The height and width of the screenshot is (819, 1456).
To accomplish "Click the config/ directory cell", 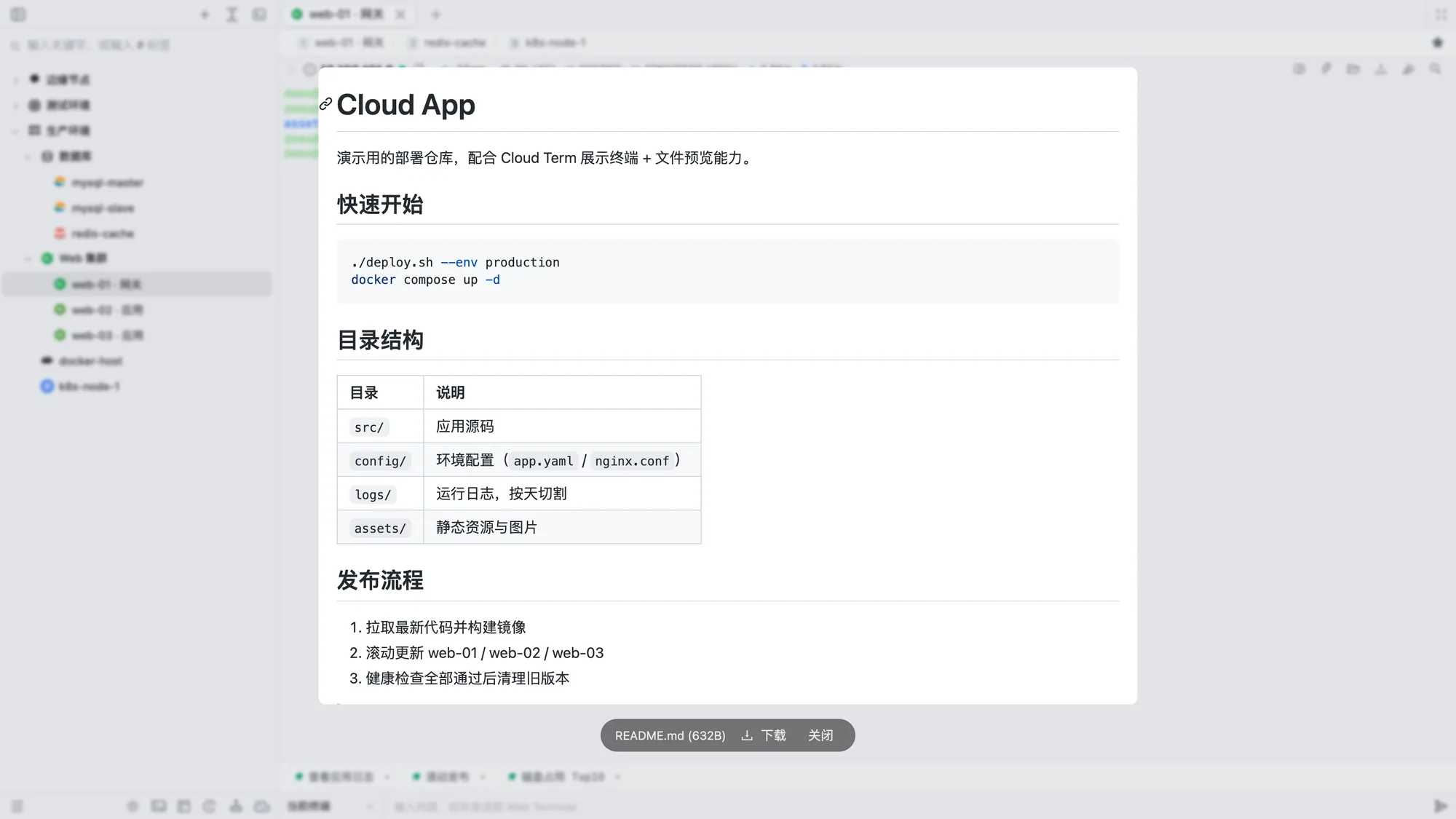I will (380, 461).
